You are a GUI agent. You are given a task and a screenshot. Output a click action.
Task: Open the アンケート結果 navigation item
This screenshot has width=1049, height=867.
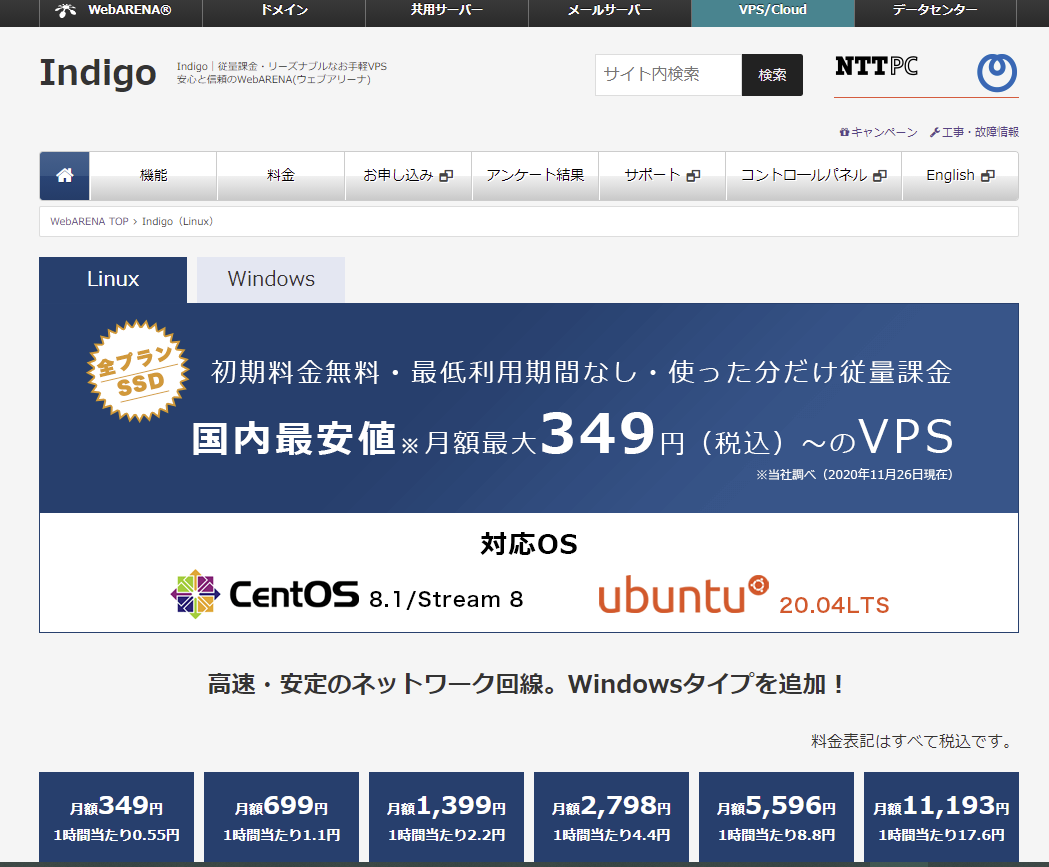point(535,175)
